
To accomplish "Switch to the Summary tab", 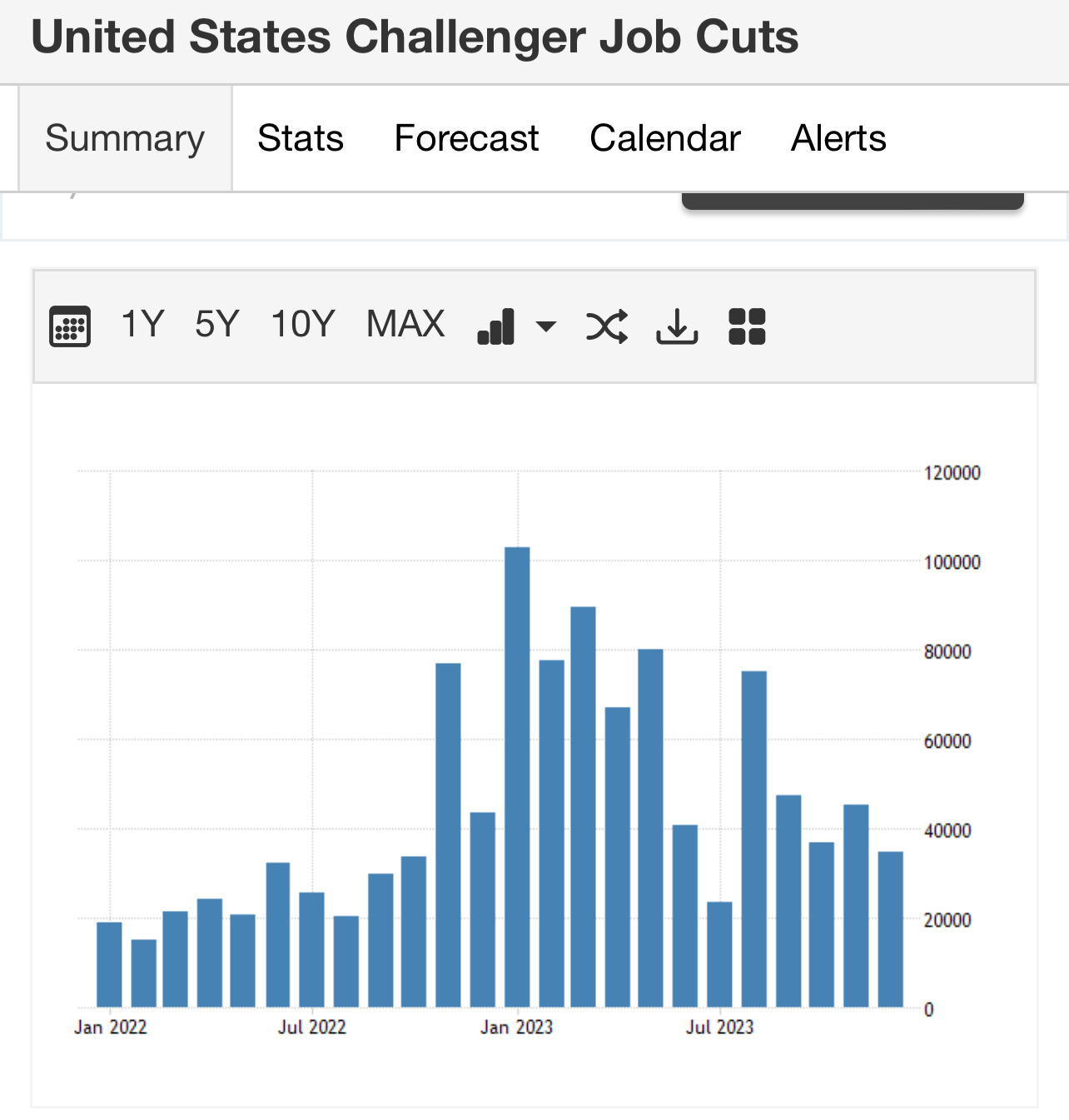I will click(125, 138).
